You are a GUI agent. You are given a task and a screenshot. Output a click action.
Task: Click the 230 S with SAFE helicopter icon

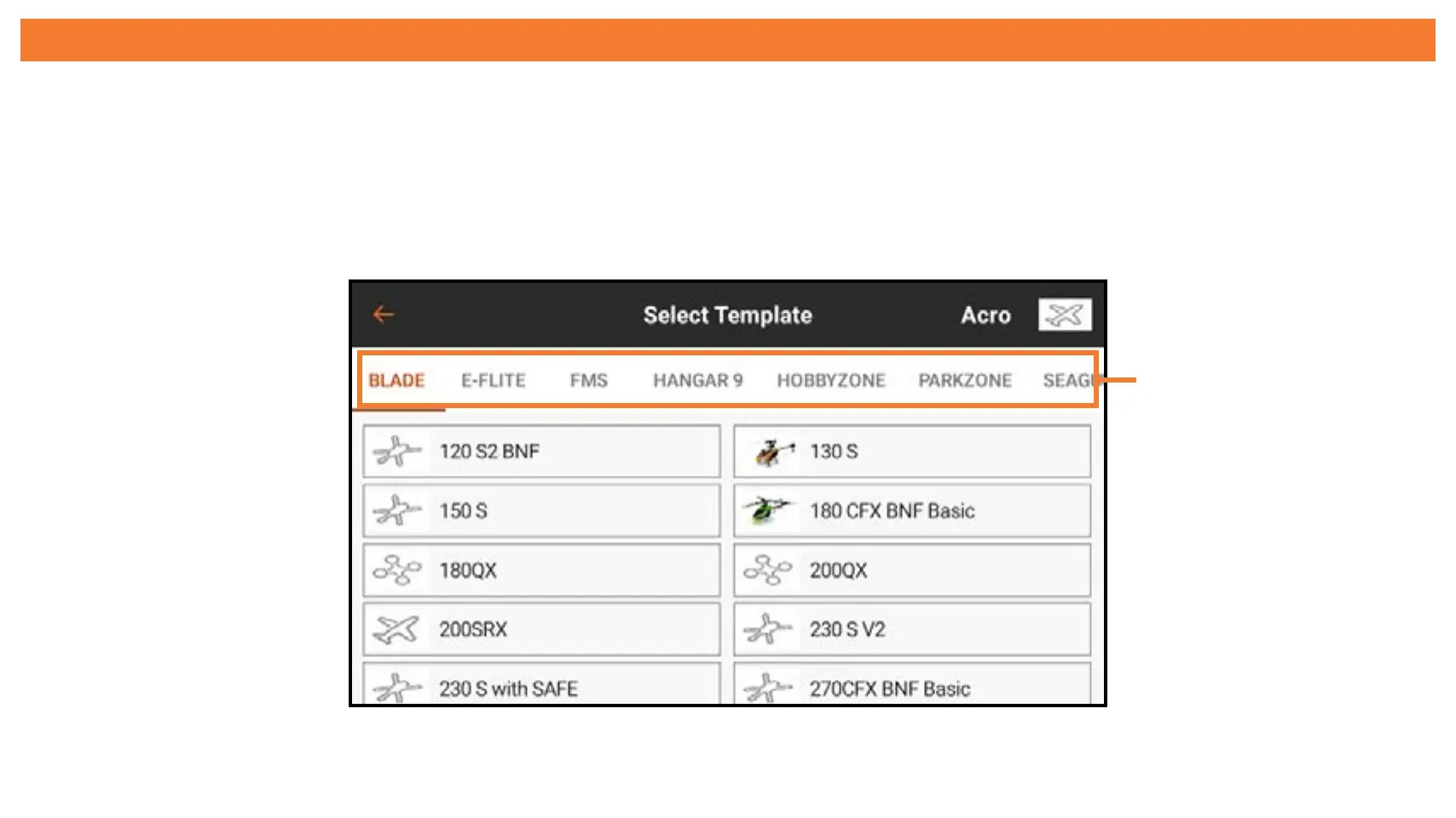(x=397, y=688)
